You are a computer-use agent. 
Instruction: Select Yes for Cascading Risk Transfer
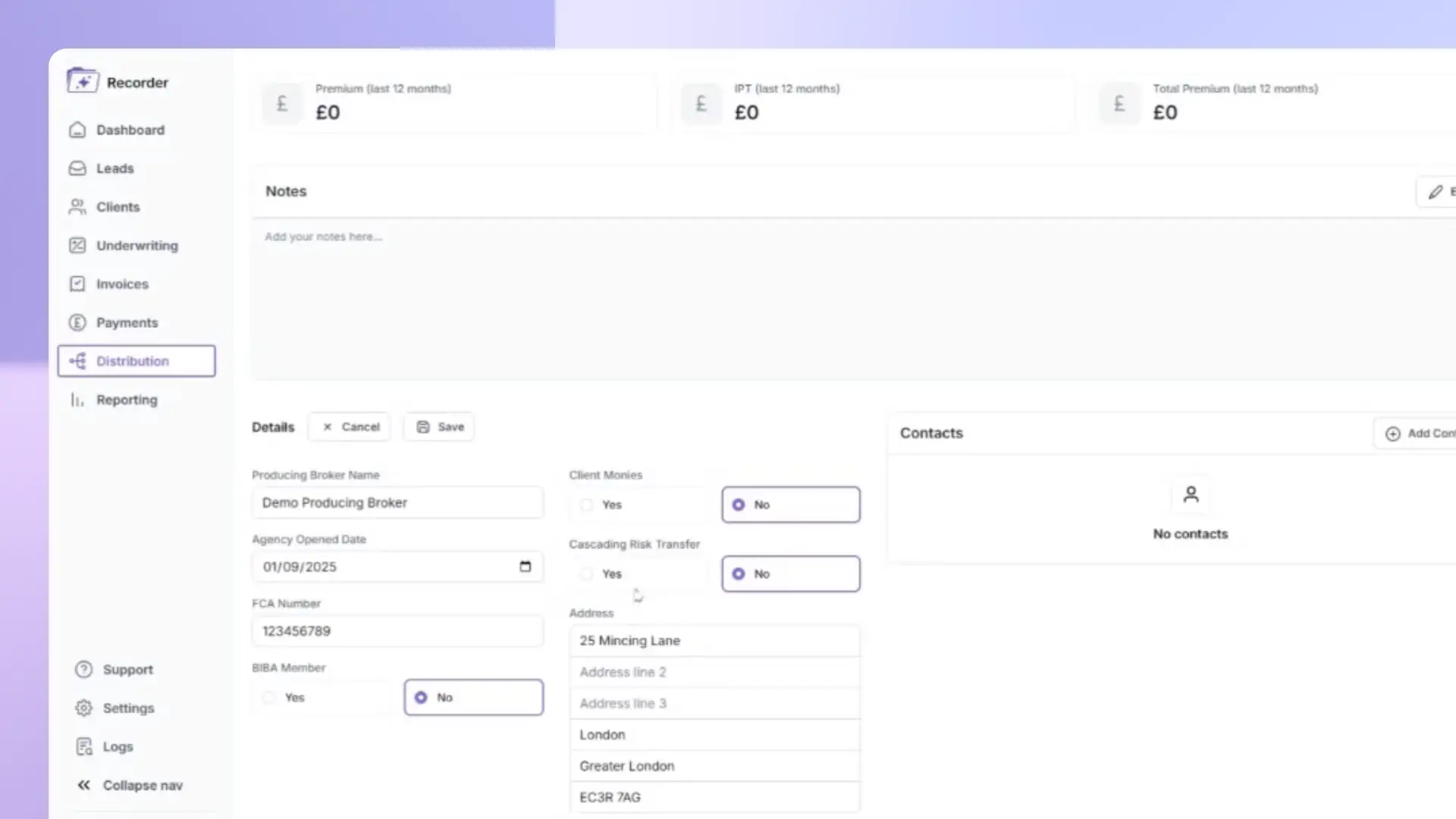pos(587,574)
